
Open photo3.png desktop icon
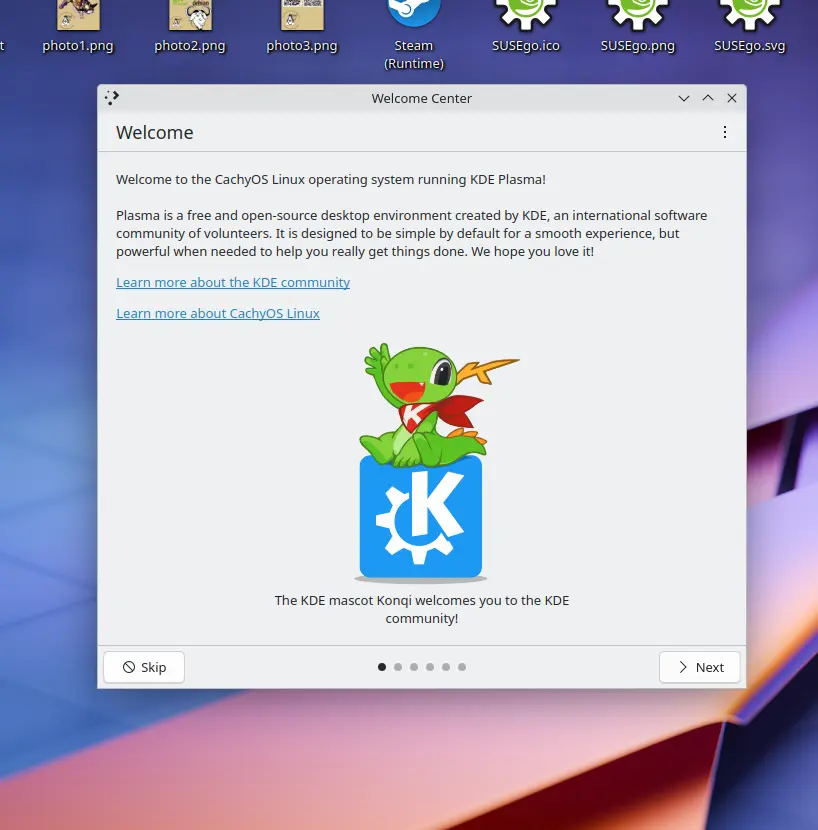pos(302,26)
